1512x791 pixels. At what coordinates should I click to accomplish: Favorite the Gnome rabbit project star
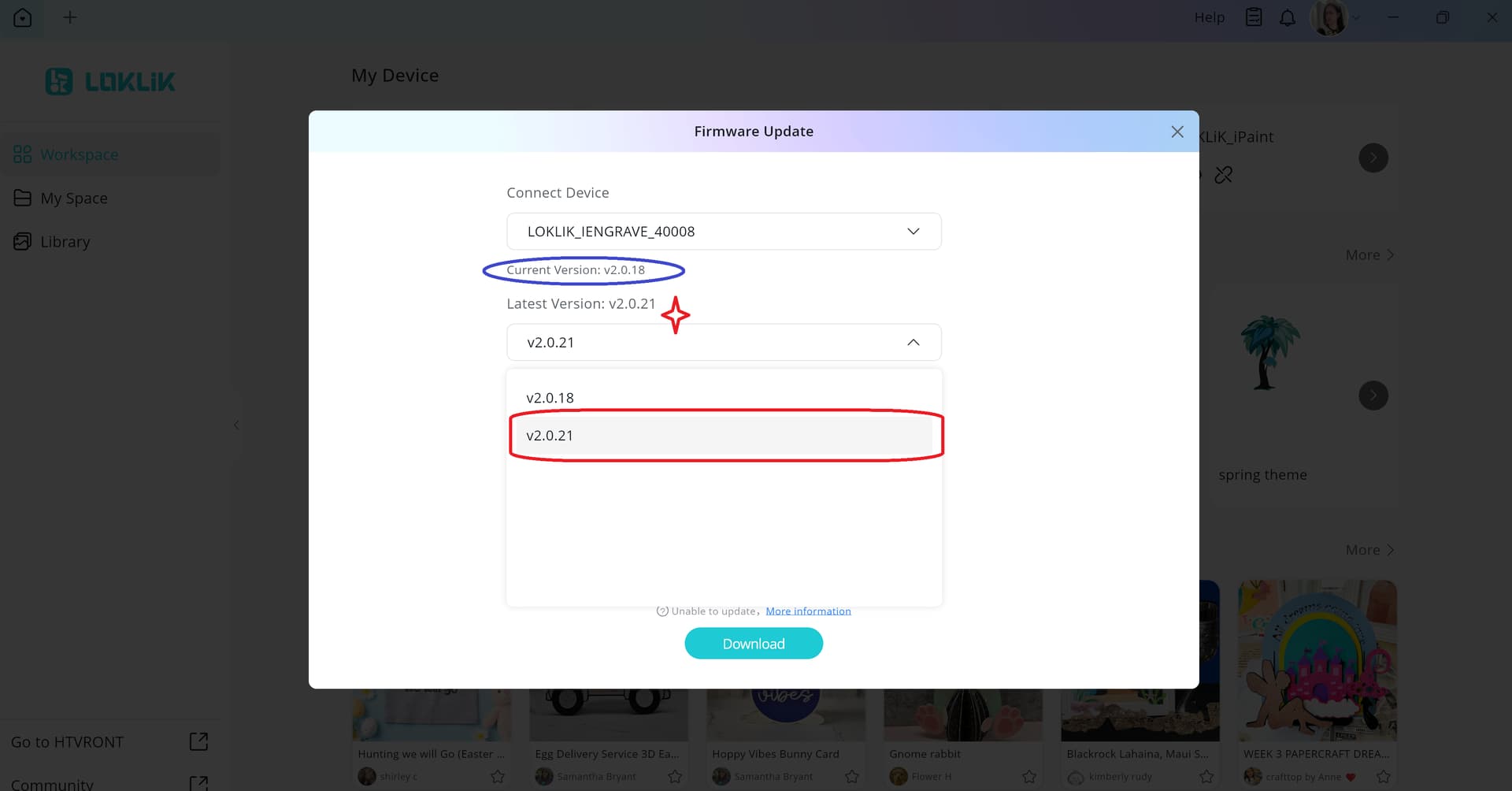pos(1029,777)
